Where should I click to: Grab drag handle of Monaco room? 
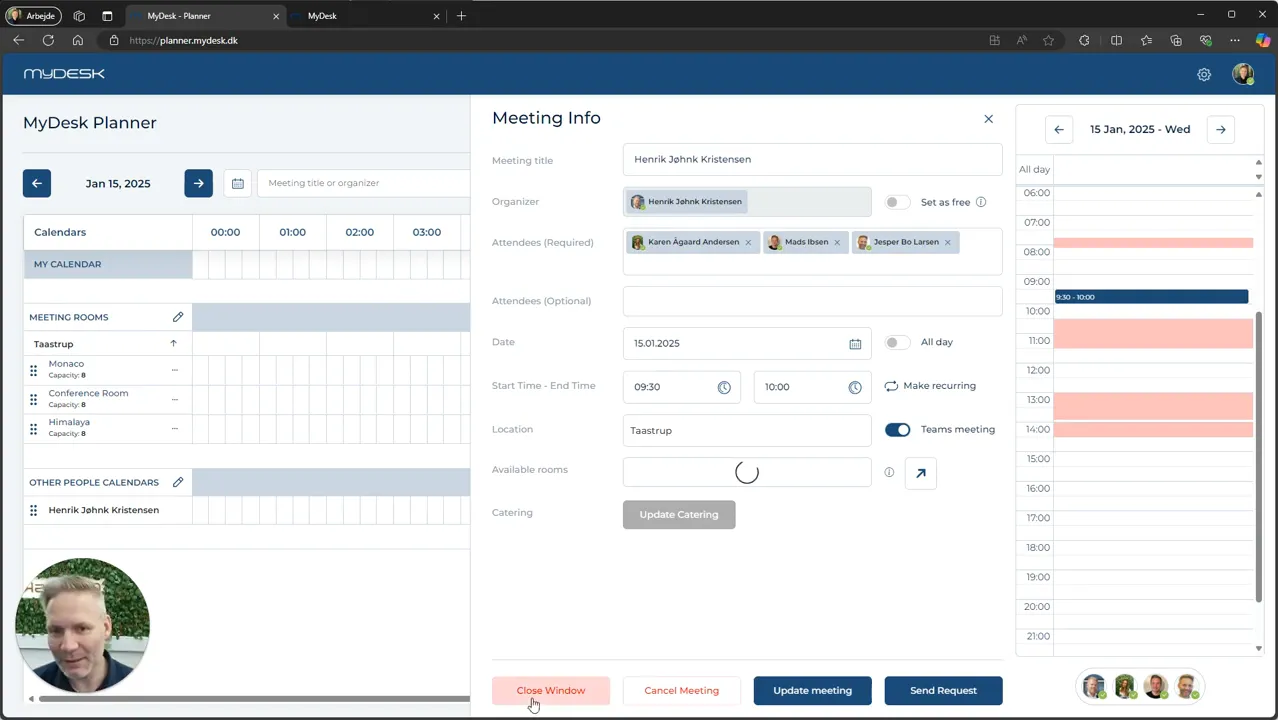[33, 370]
